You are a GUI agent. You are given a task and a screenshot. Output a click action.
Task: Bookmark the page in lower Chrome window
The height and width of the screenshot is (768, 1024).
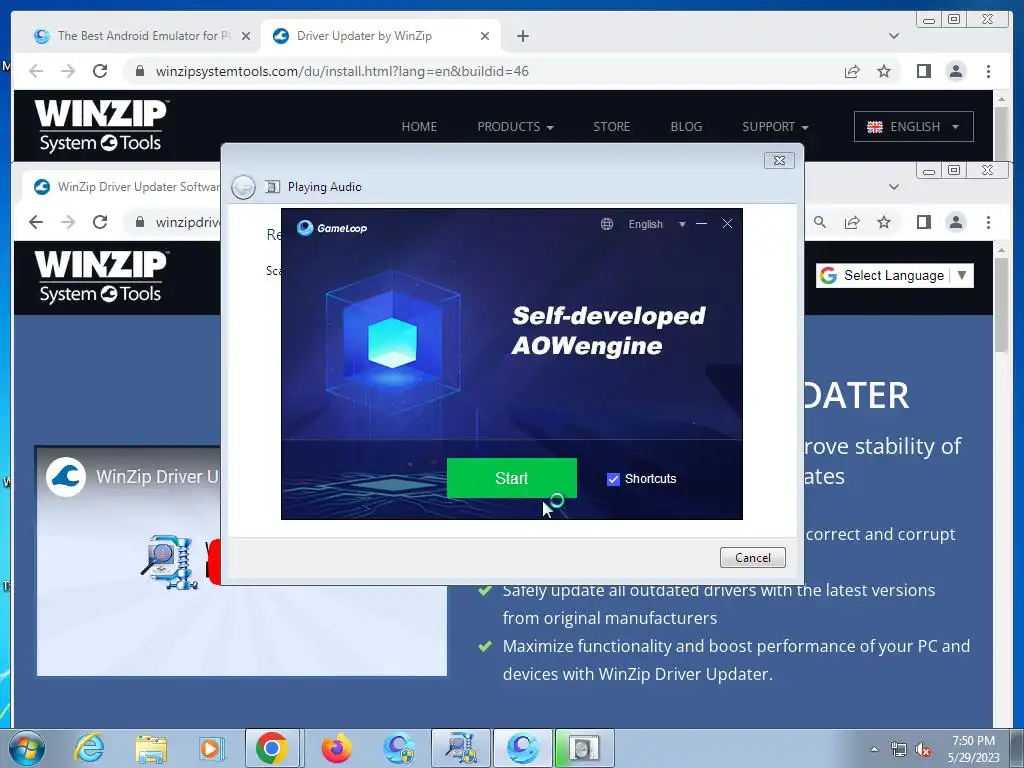click(x=884, y=222)
